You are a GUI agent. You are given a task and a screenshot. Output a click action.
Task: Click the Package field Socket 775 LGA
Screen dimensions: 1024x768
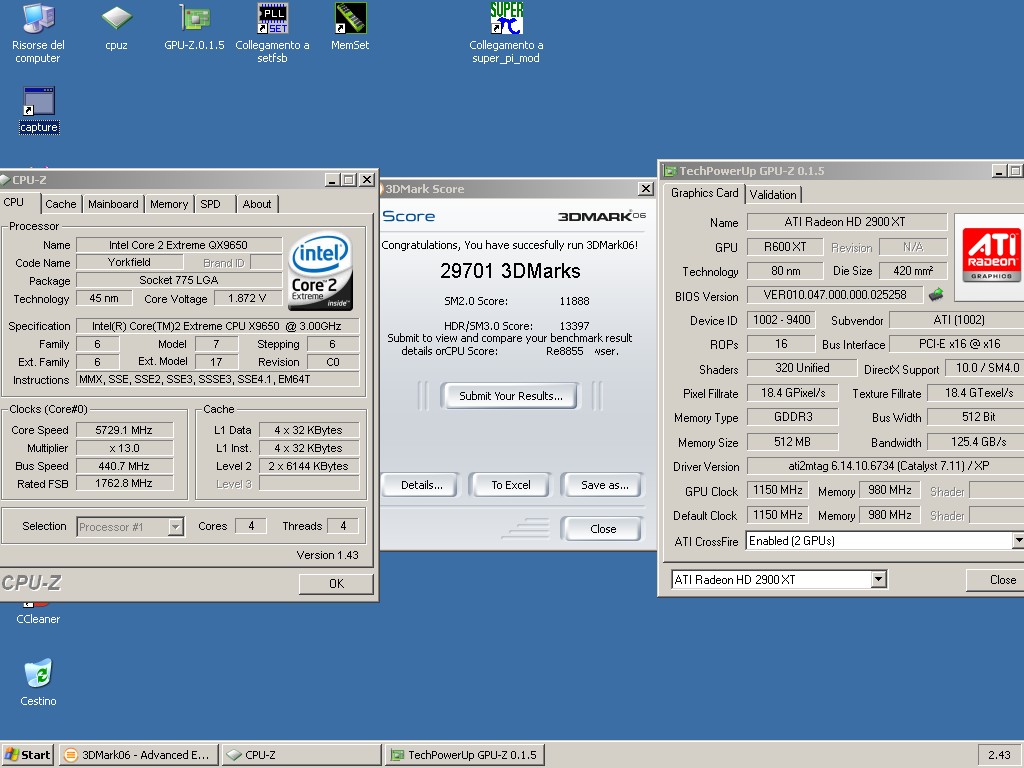pos(178,280)
